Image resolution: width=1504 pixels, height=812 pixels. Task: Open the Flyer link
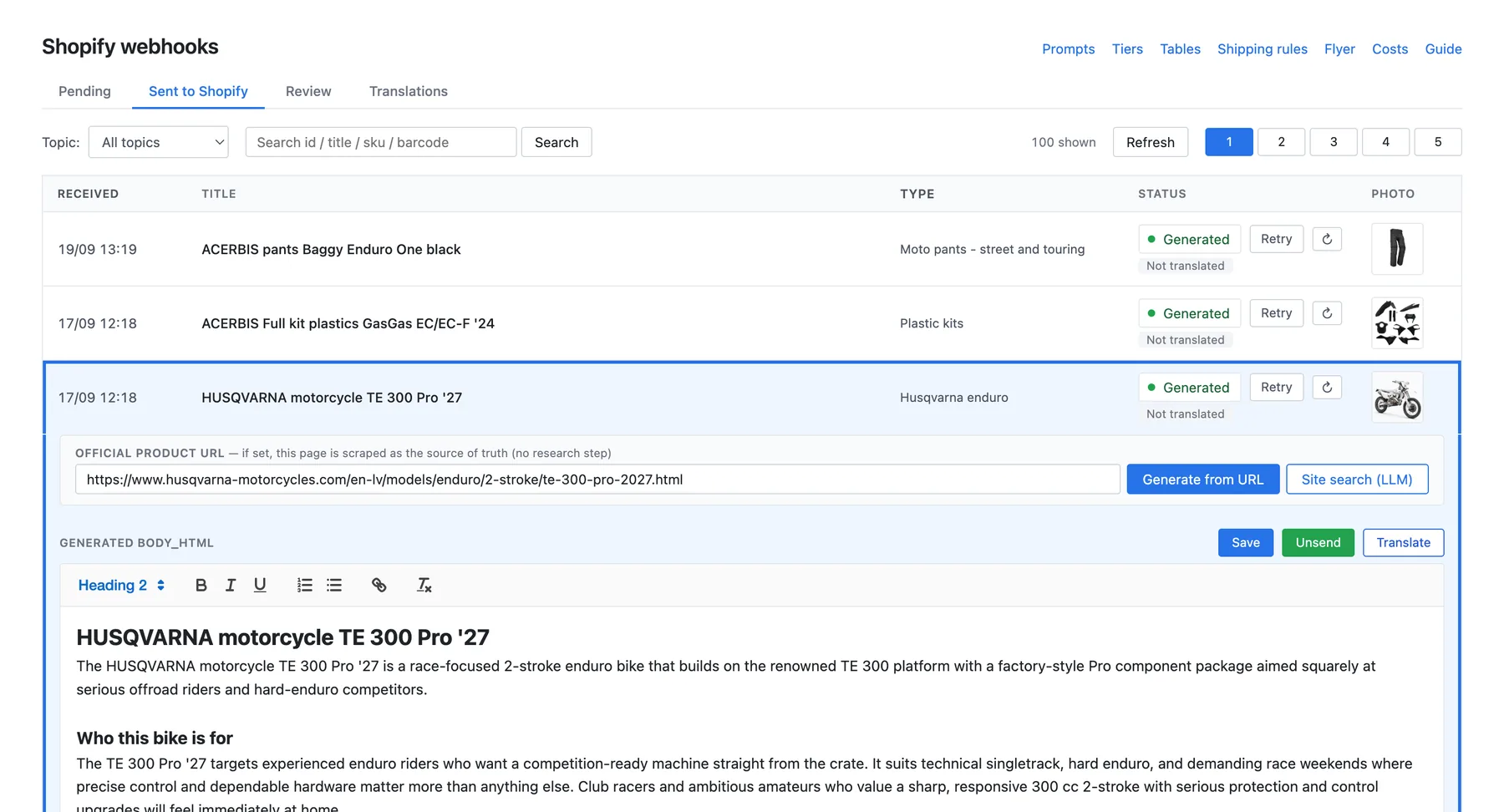pos(1339,49)
